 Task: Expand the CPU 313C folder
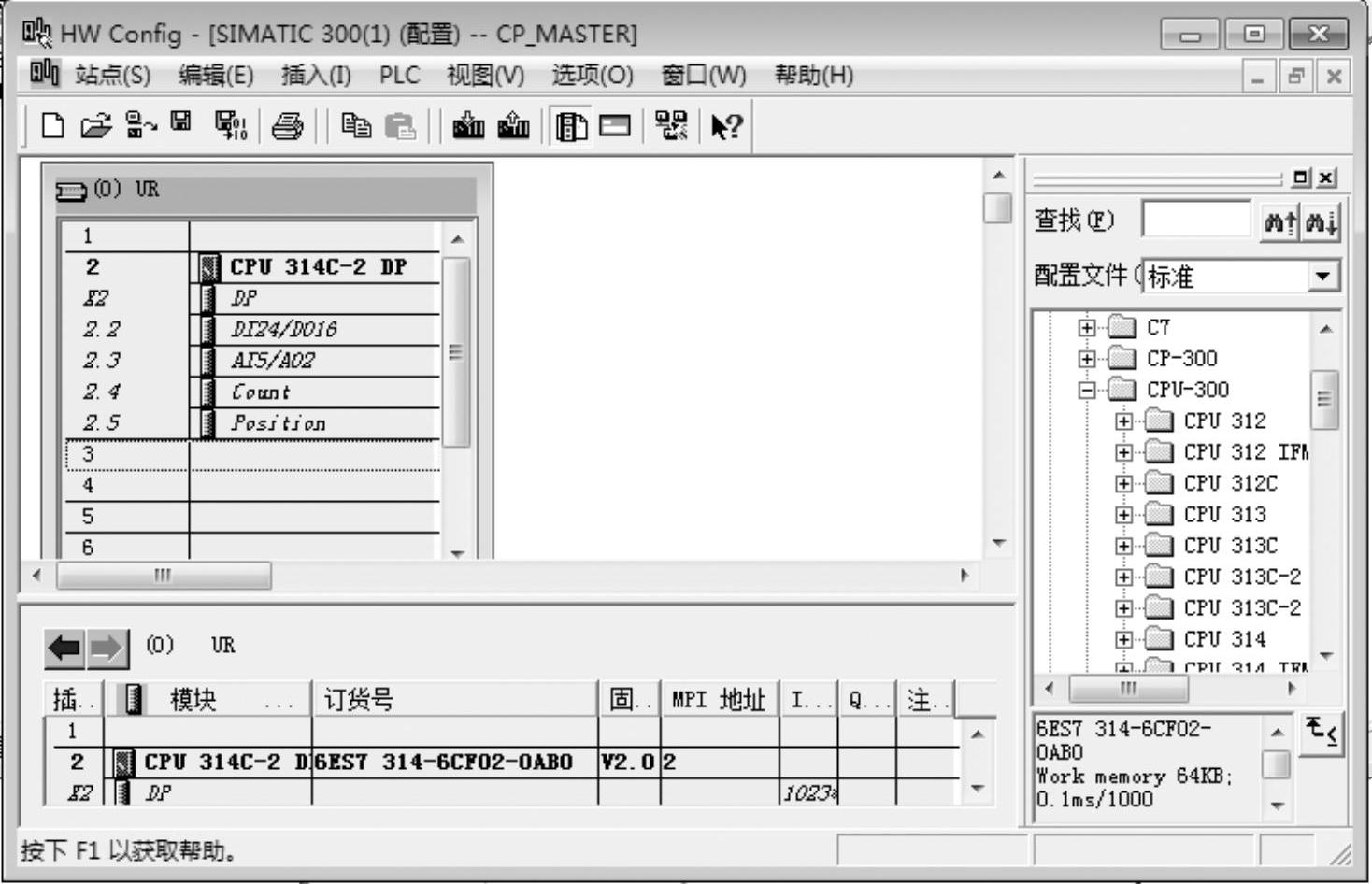click(1123, 546)
